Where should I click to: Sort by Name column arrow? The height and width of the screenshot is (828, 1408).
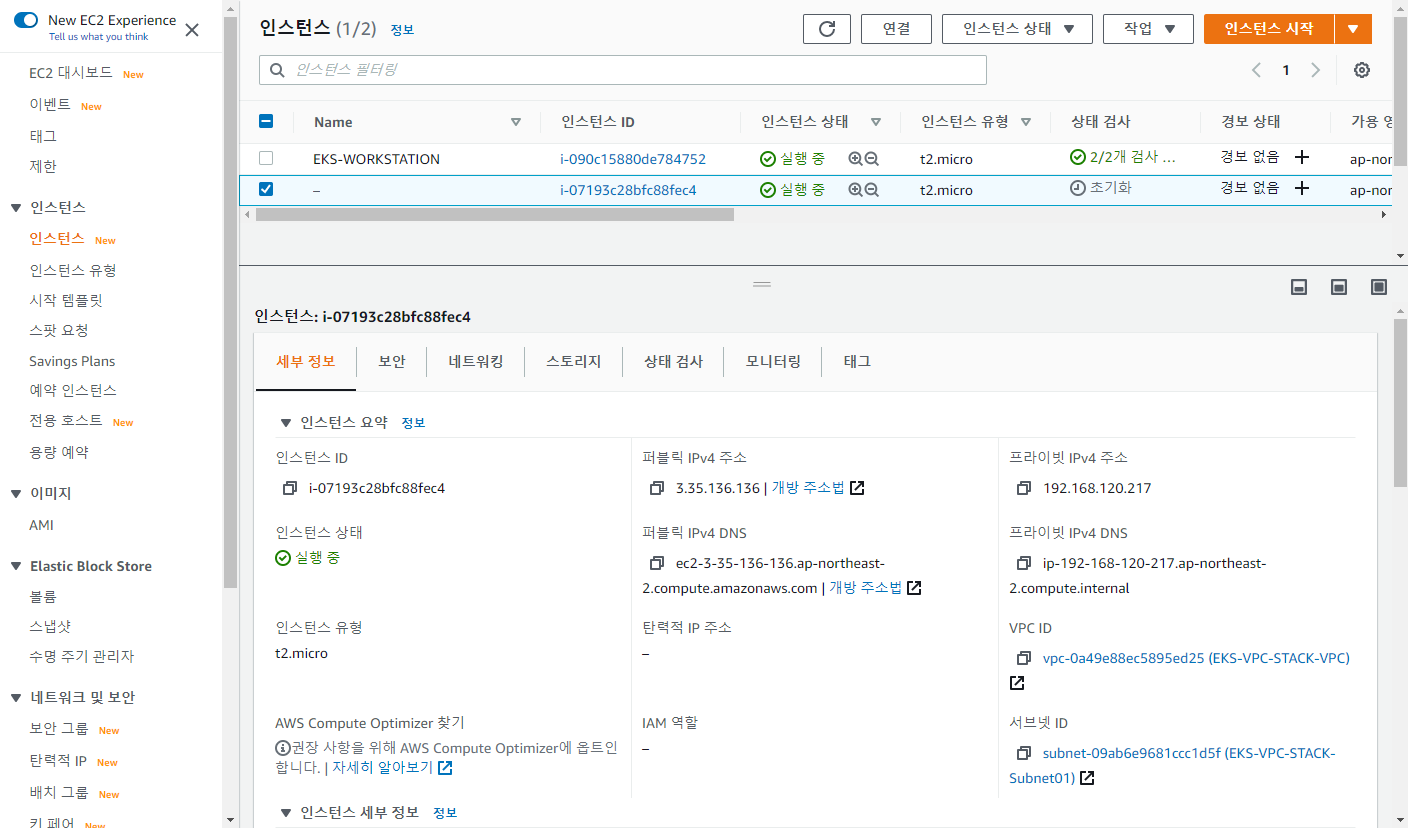coord(516,122)
